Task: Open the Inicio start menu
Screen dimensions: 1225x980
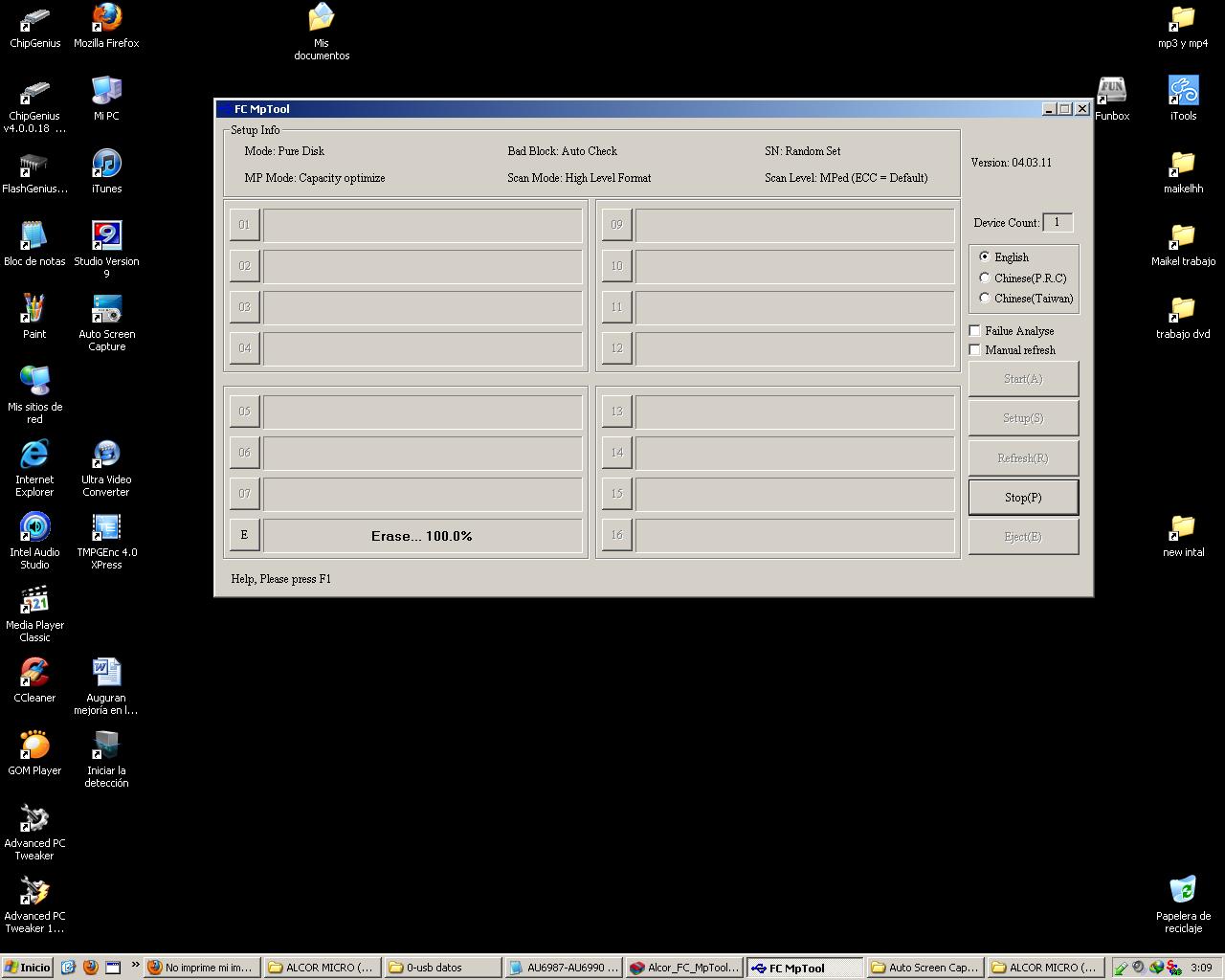Action: pyautogui.click(x=25, y=967)
